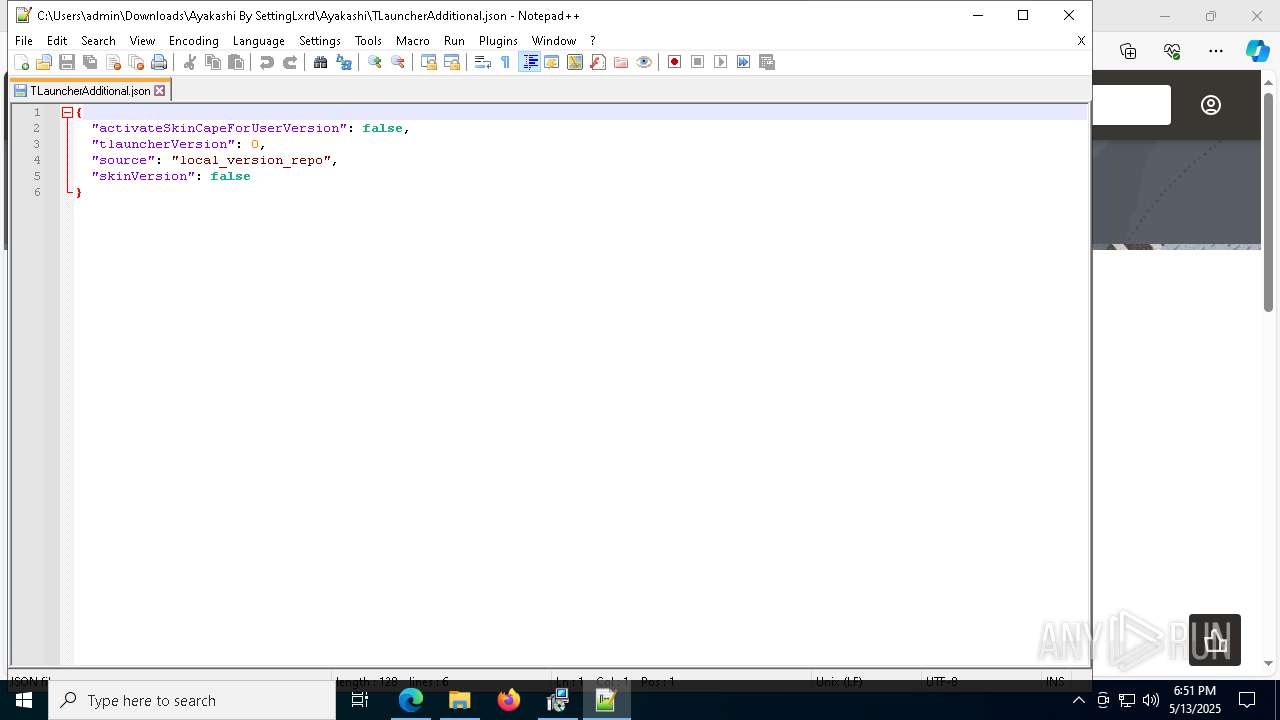Click the "skinVersion" key text

coord(143,176)
